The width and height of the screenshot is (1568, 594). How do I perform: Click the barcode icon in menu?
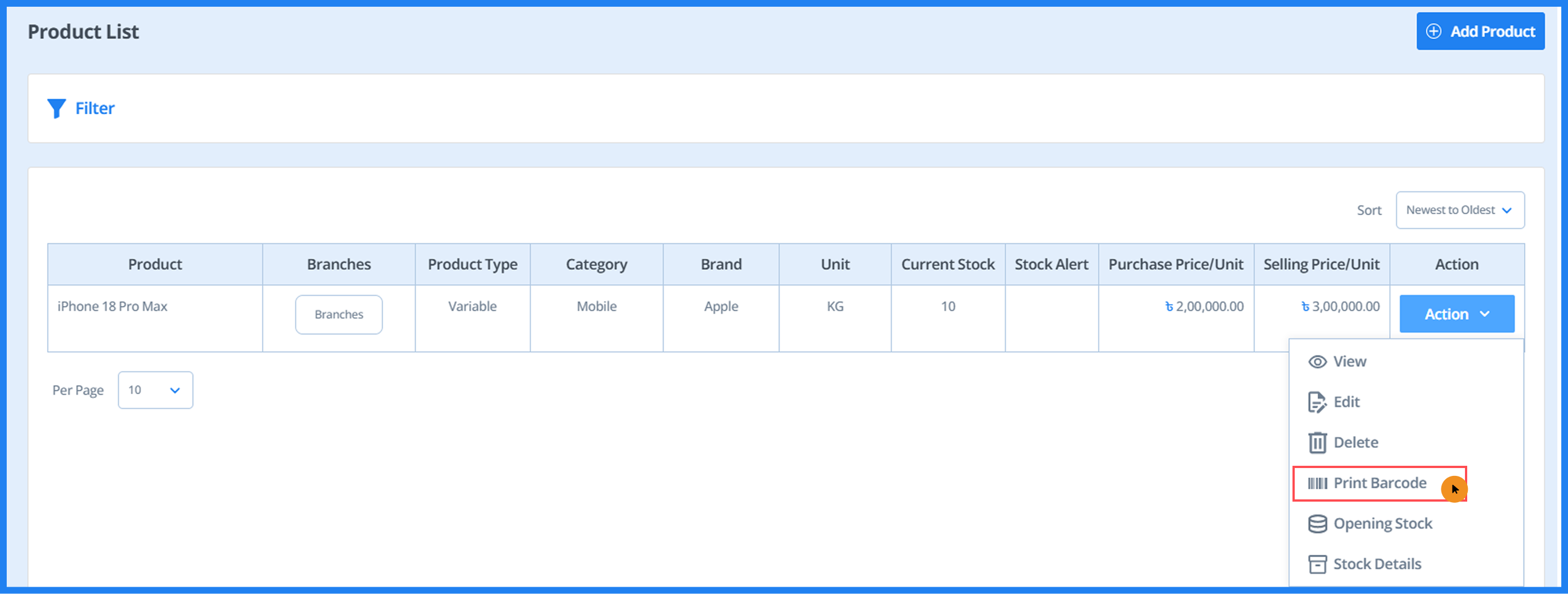1317,483
